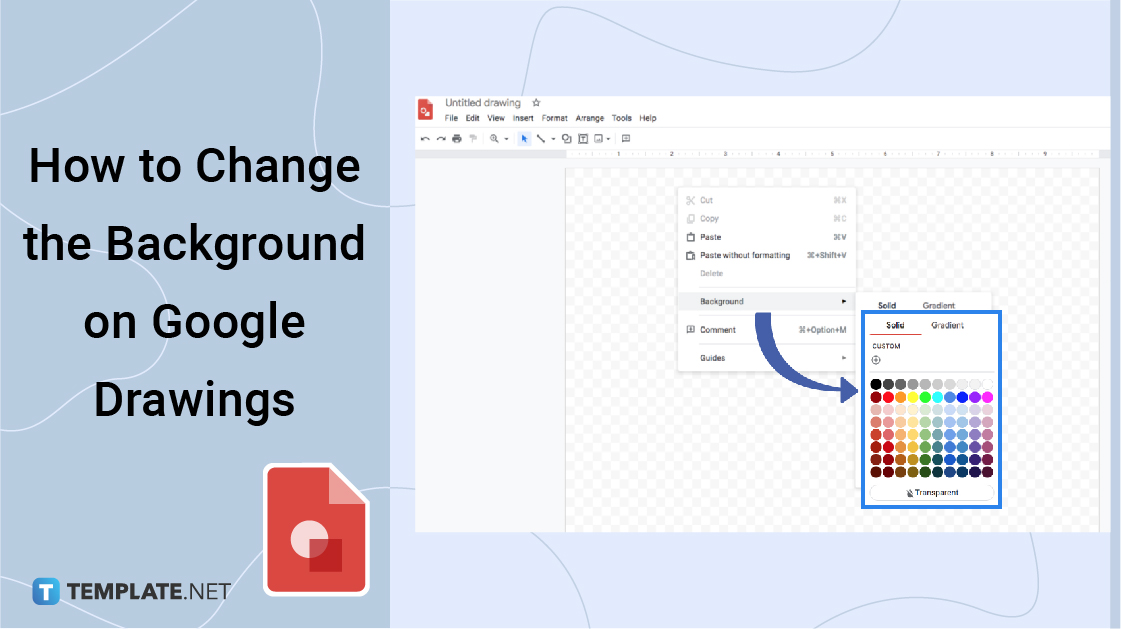Open the Arrange menu

coord(589,118)
